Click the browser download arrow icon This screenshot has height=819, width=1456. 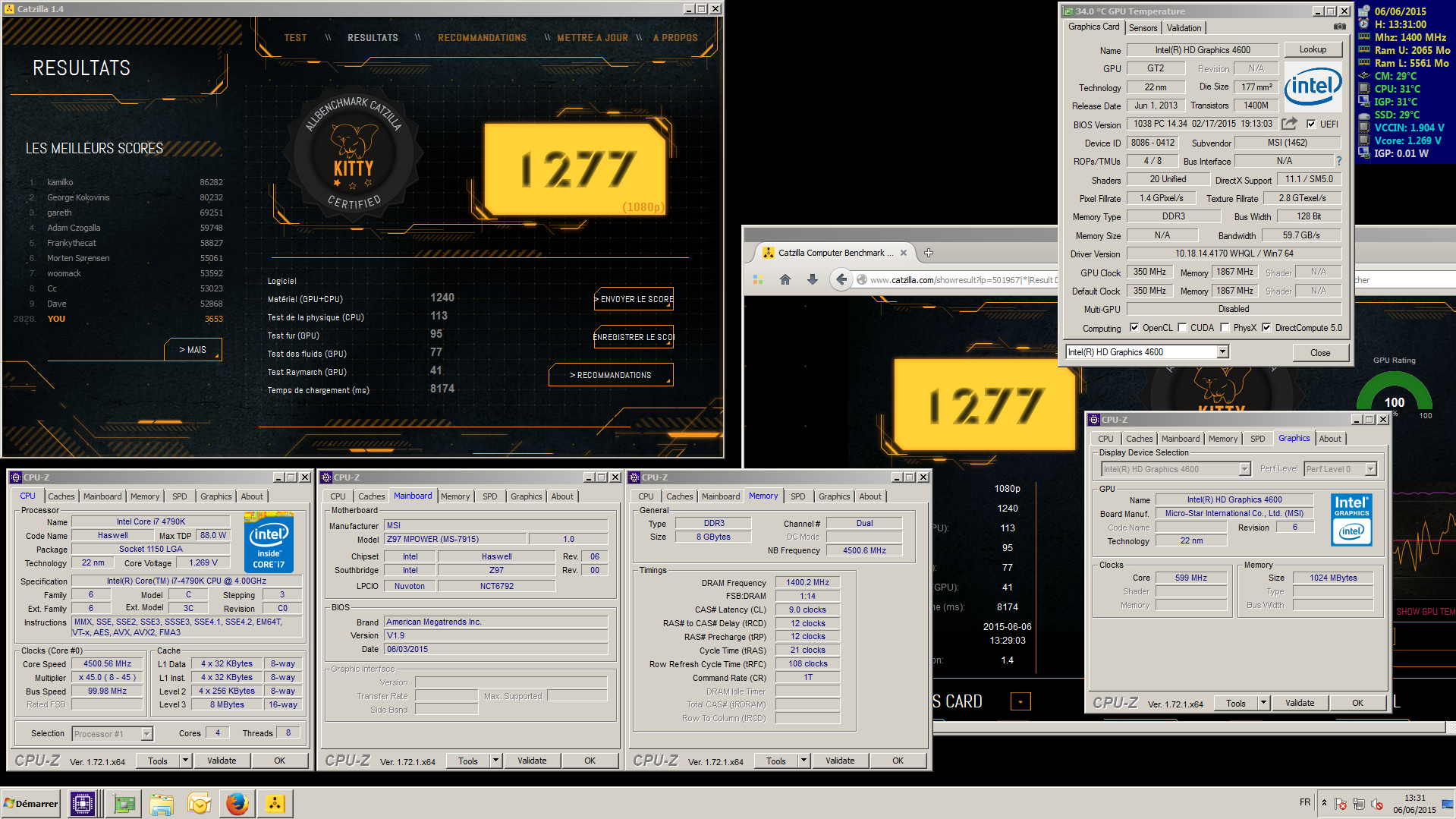tap(813, 280)
